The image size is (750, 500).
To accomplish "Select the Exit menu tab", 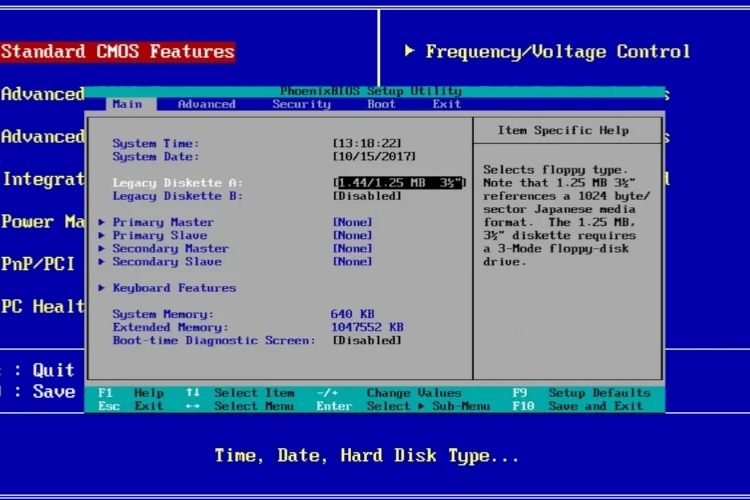I will 446,104.
